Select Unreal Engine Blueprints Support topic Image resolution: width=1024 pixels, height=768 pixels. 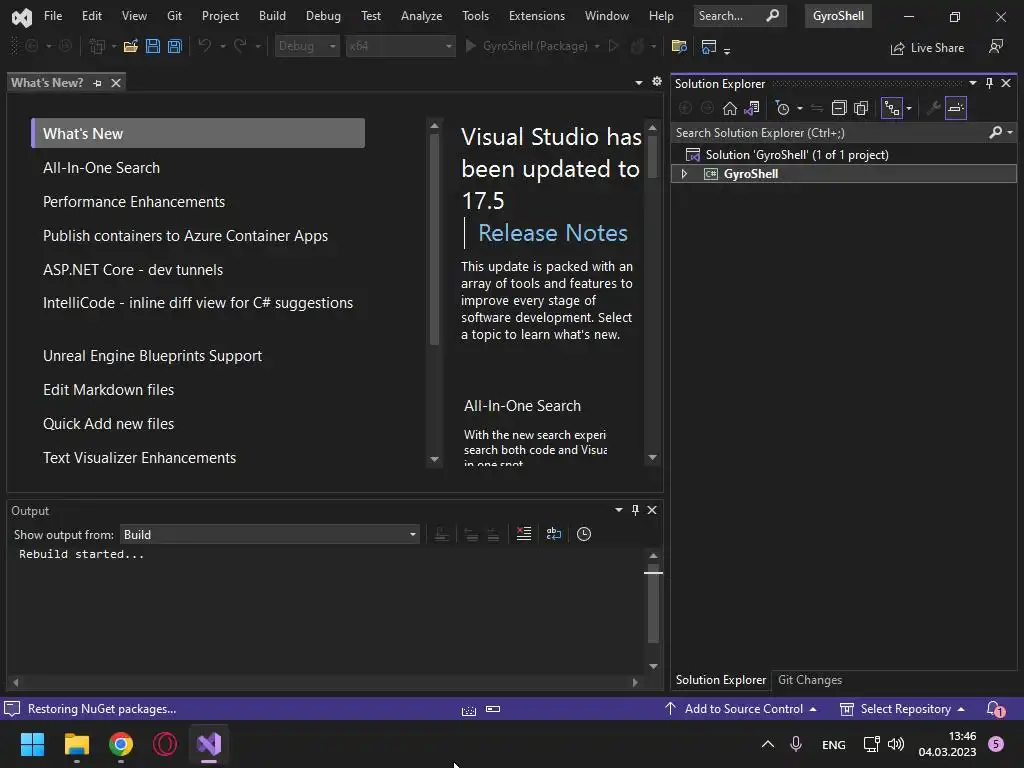[152, 356]
